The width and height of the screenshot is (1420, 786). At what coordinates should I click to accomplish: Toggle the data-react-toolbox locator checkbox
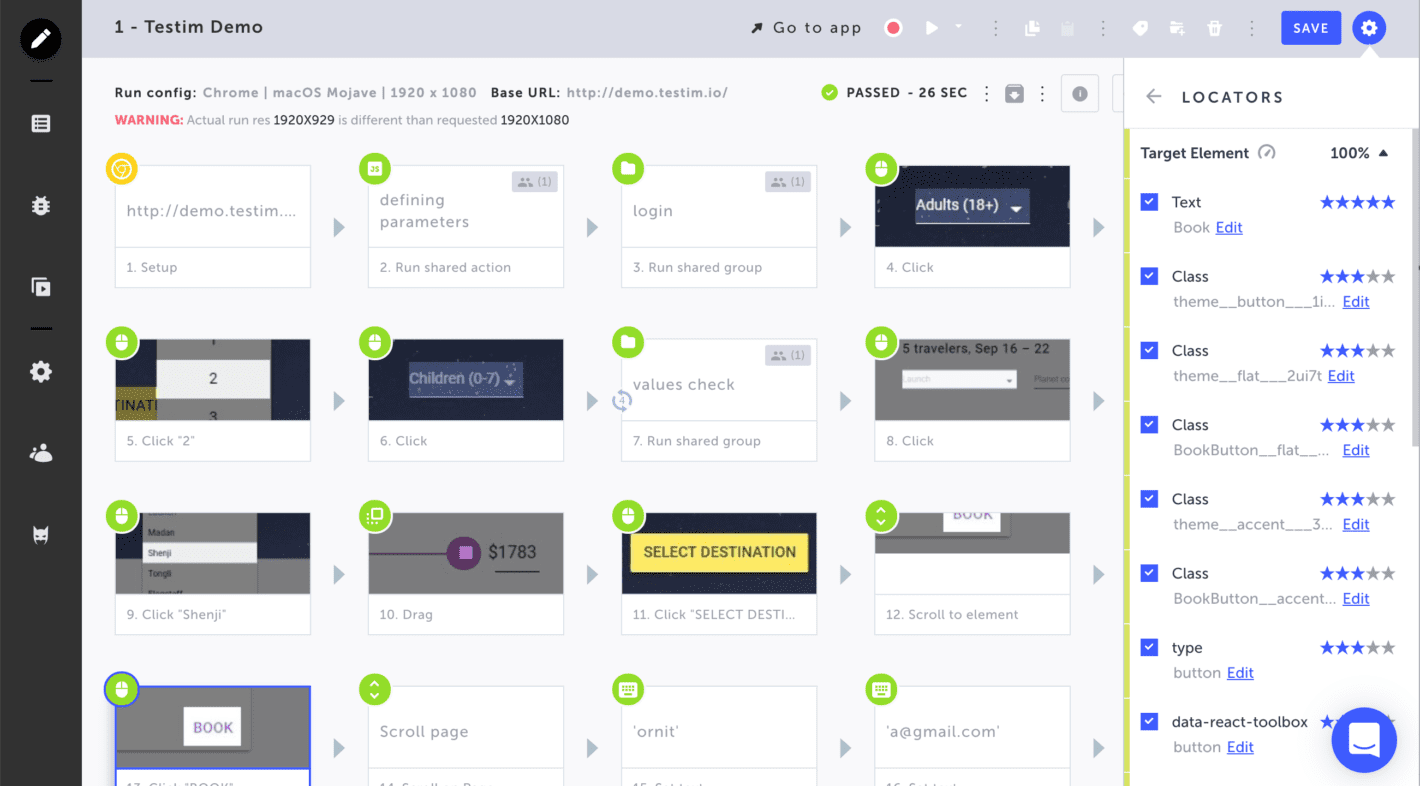[1149, 721]
